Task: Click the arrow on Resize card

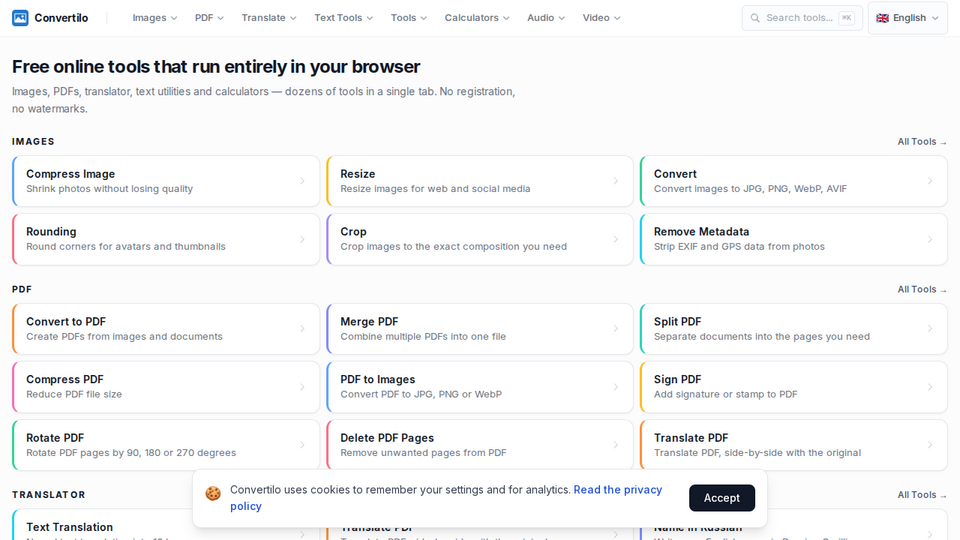Action: (616, 181)
